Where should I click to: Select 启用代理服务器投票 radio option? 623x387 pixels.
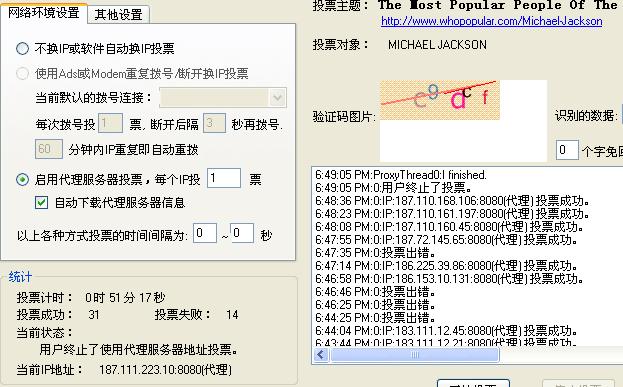[x=22, y=180]
